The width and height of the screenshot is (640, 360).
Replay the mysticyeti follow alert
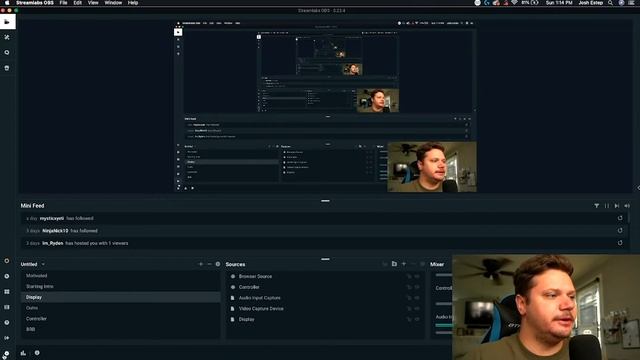(620, 218)
